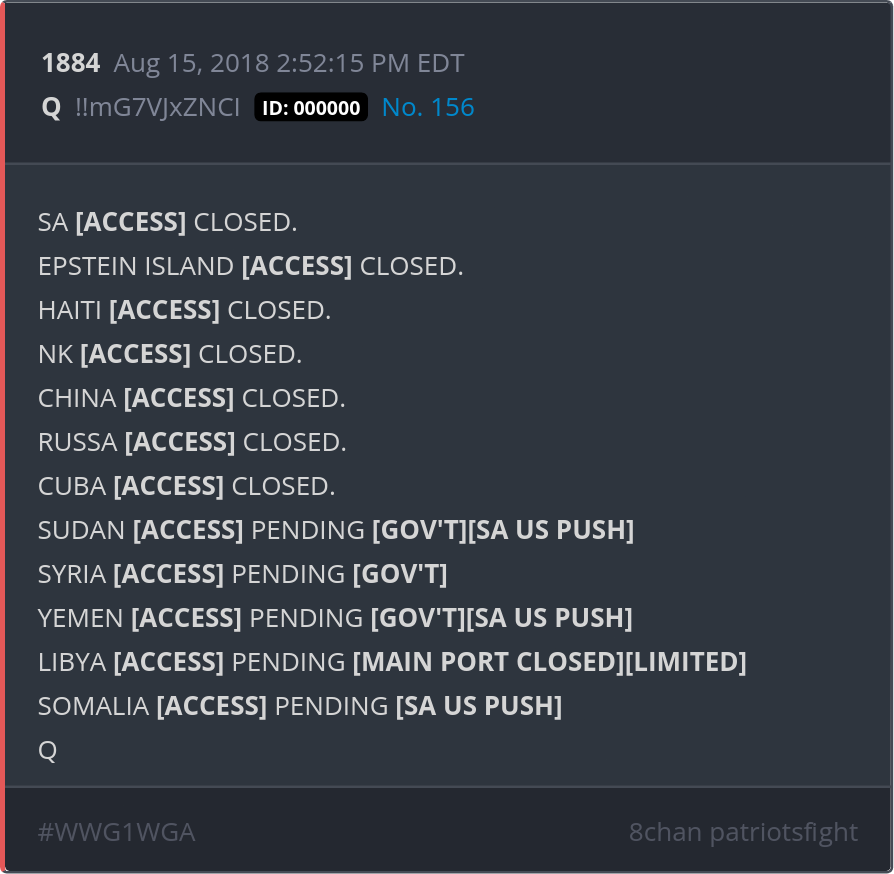Click the ID: 000000 badge

(x=311, y=108)
